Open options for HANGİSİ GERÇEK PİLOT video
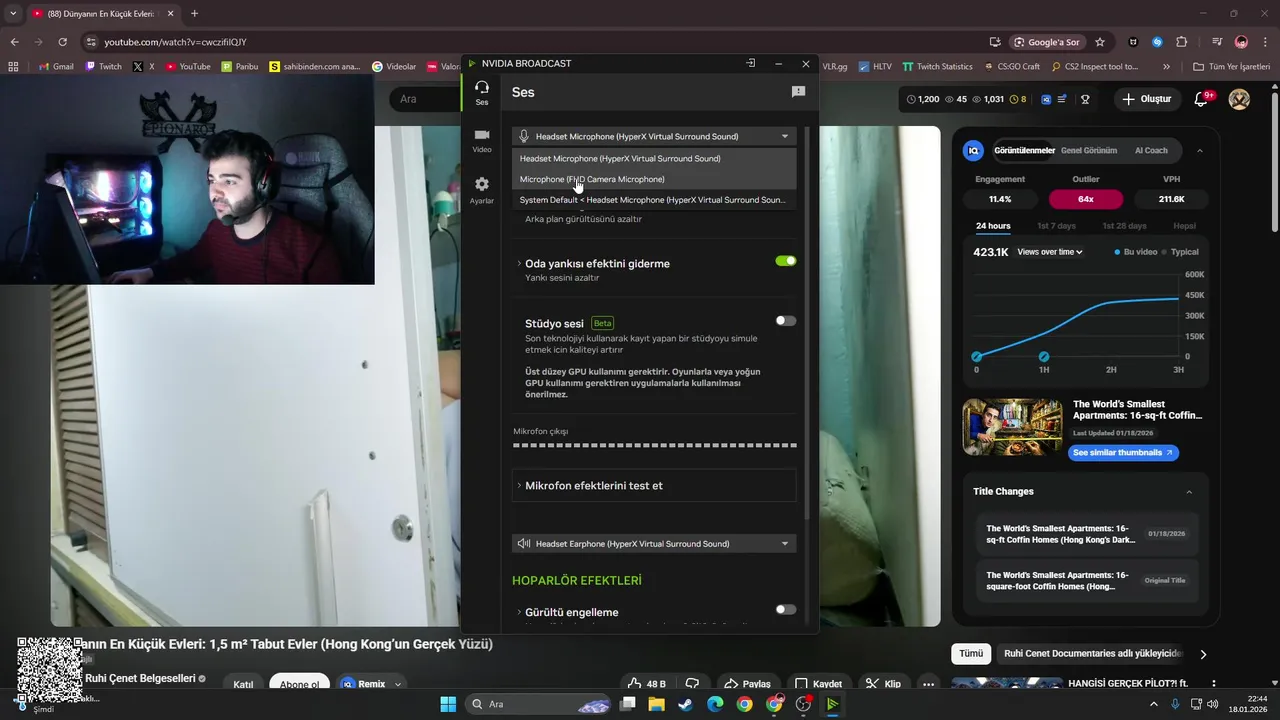 [x=1214, y=684]
